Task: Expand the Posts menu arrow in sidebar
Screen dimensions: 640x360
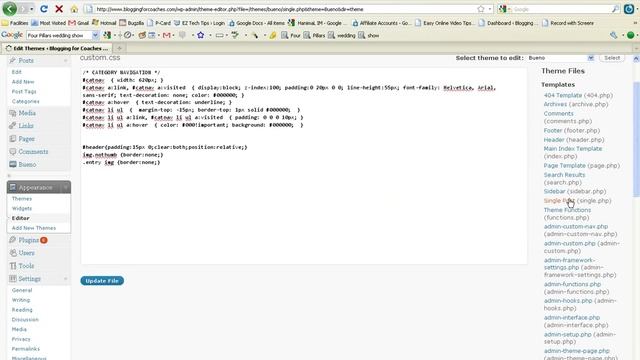Action: pos(65,61)
